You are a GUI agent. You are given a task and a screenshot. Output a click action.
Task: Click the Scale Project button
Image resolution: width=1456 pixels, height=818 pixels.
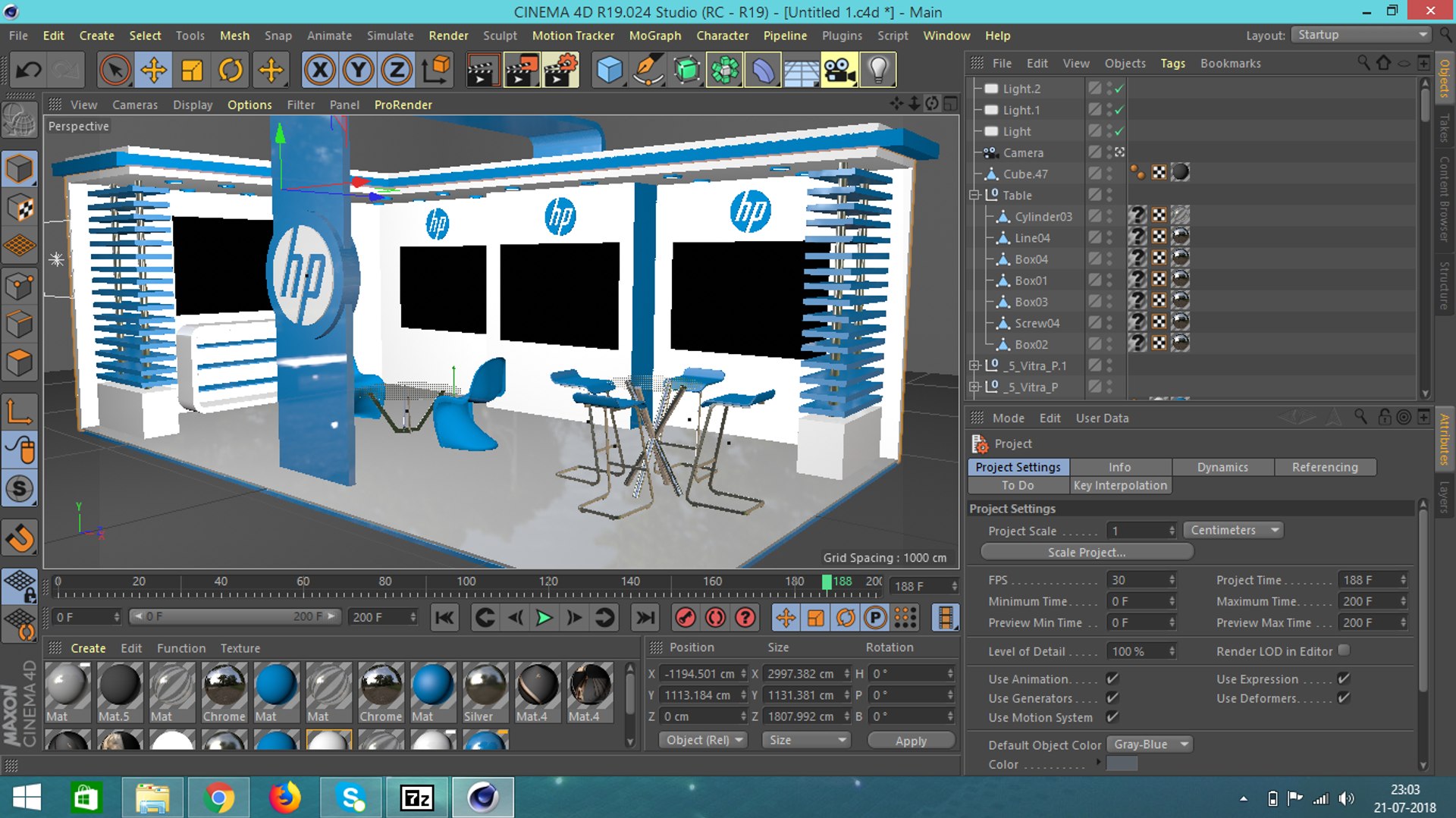point(1087,552)
